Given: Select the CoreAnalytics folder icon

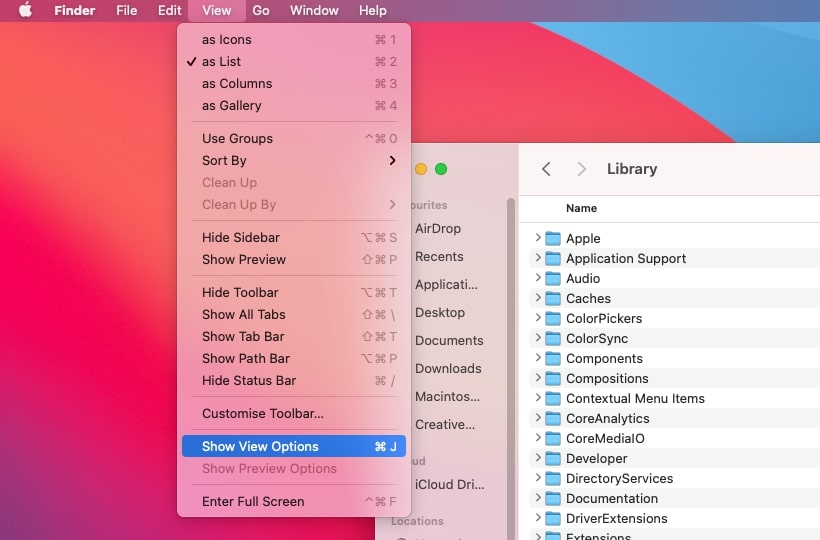Looking at the screenshot, I should [553, 418].
